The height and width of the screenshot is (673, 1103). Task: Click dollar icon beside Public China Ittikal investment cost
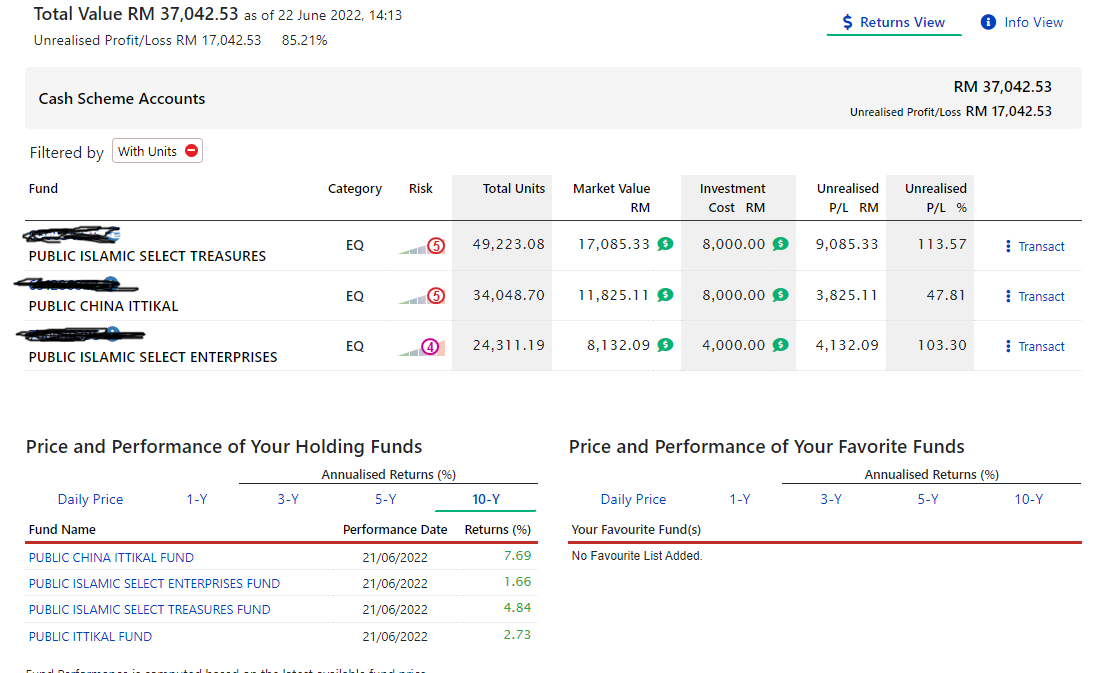pos(781,295)
